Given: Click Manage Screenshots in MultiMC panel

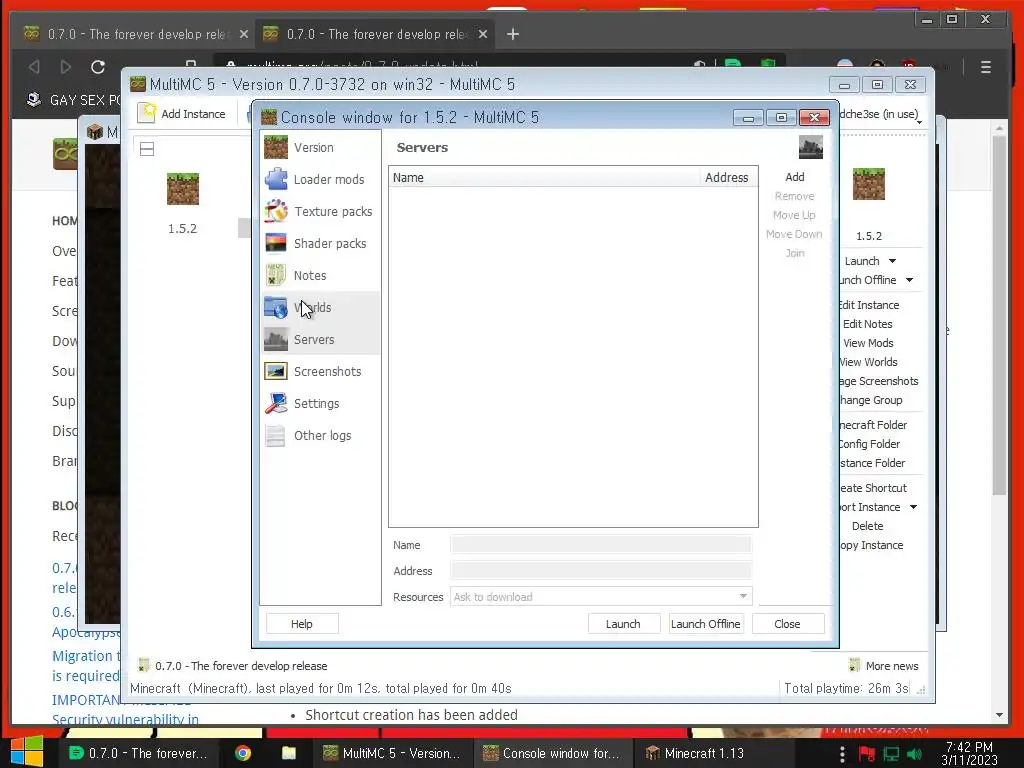Looking at the screenshot, I should click(x=880, y=381).
